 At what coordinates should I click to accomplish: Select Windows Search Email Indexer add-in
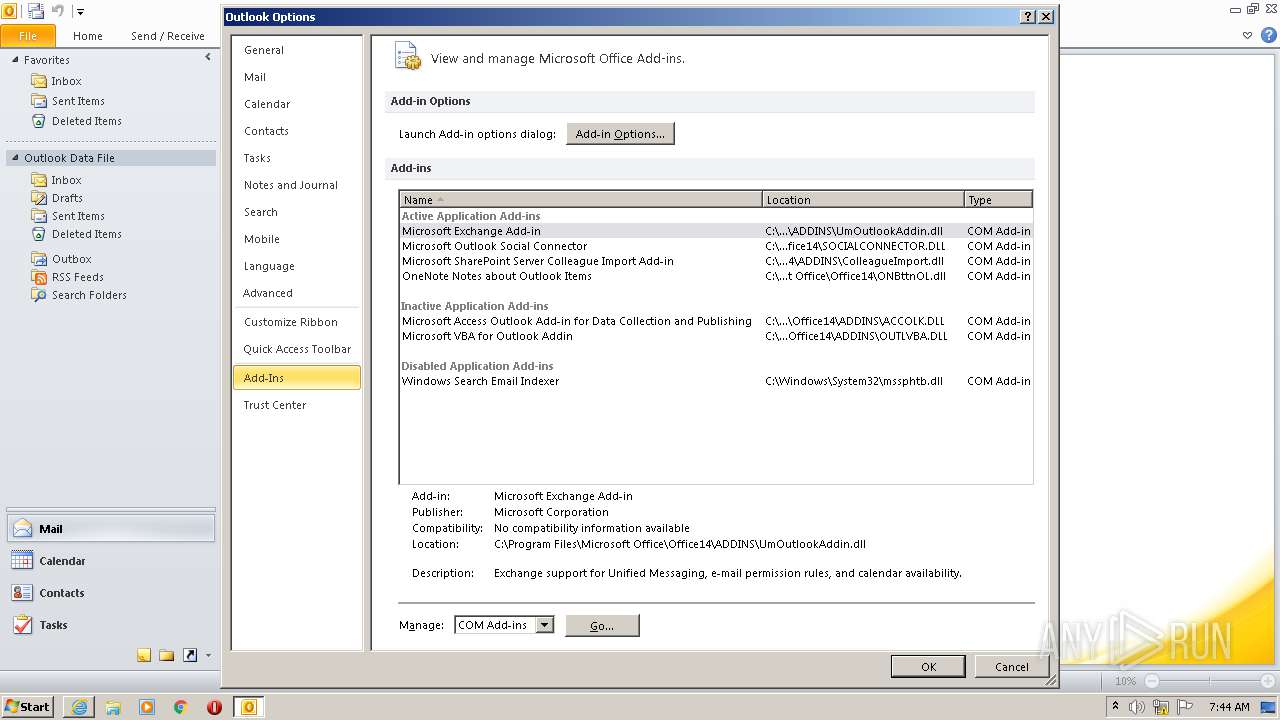coord(715,381)
